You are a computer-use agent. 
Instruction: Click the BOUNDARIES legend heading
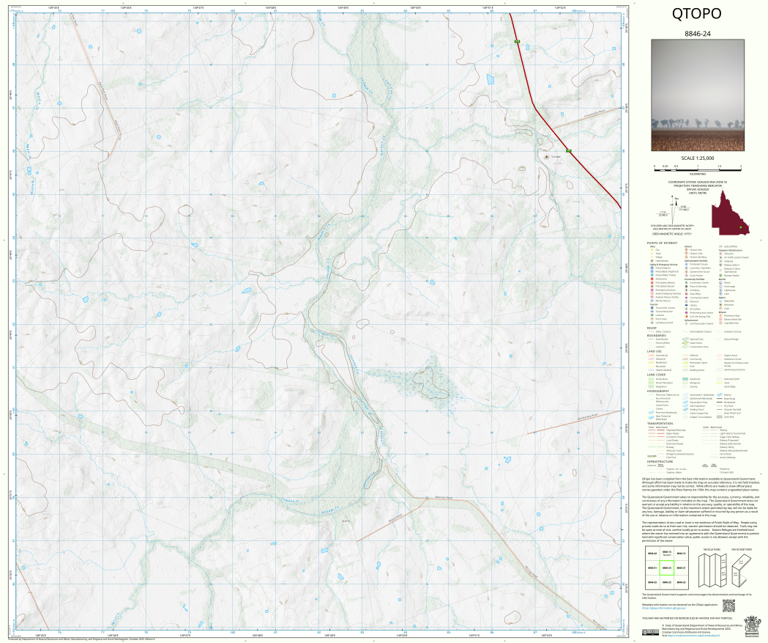pos(656,335)
